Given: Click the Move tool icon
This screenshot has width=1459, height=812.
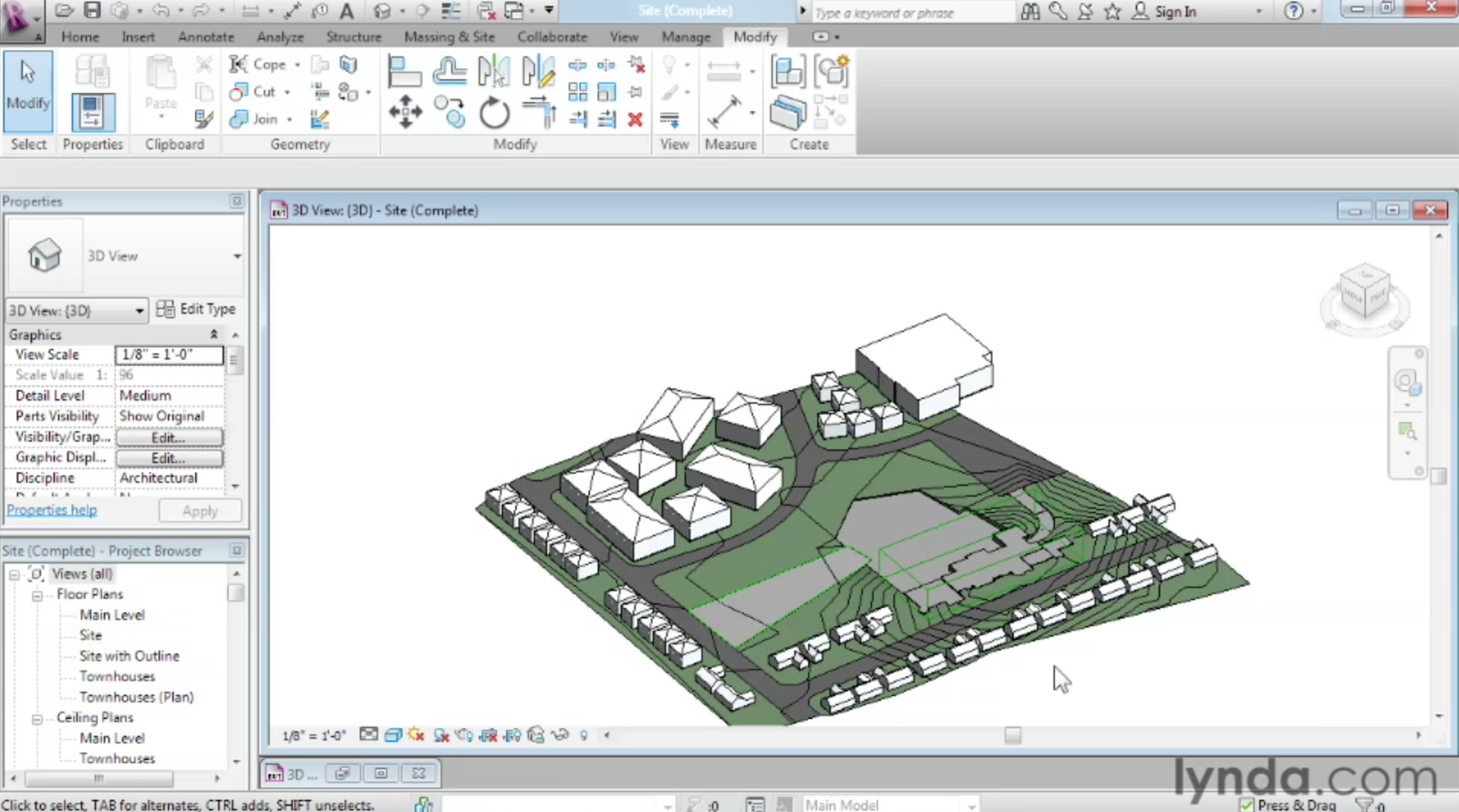Looking at the screenshot, I should (405, 114).
